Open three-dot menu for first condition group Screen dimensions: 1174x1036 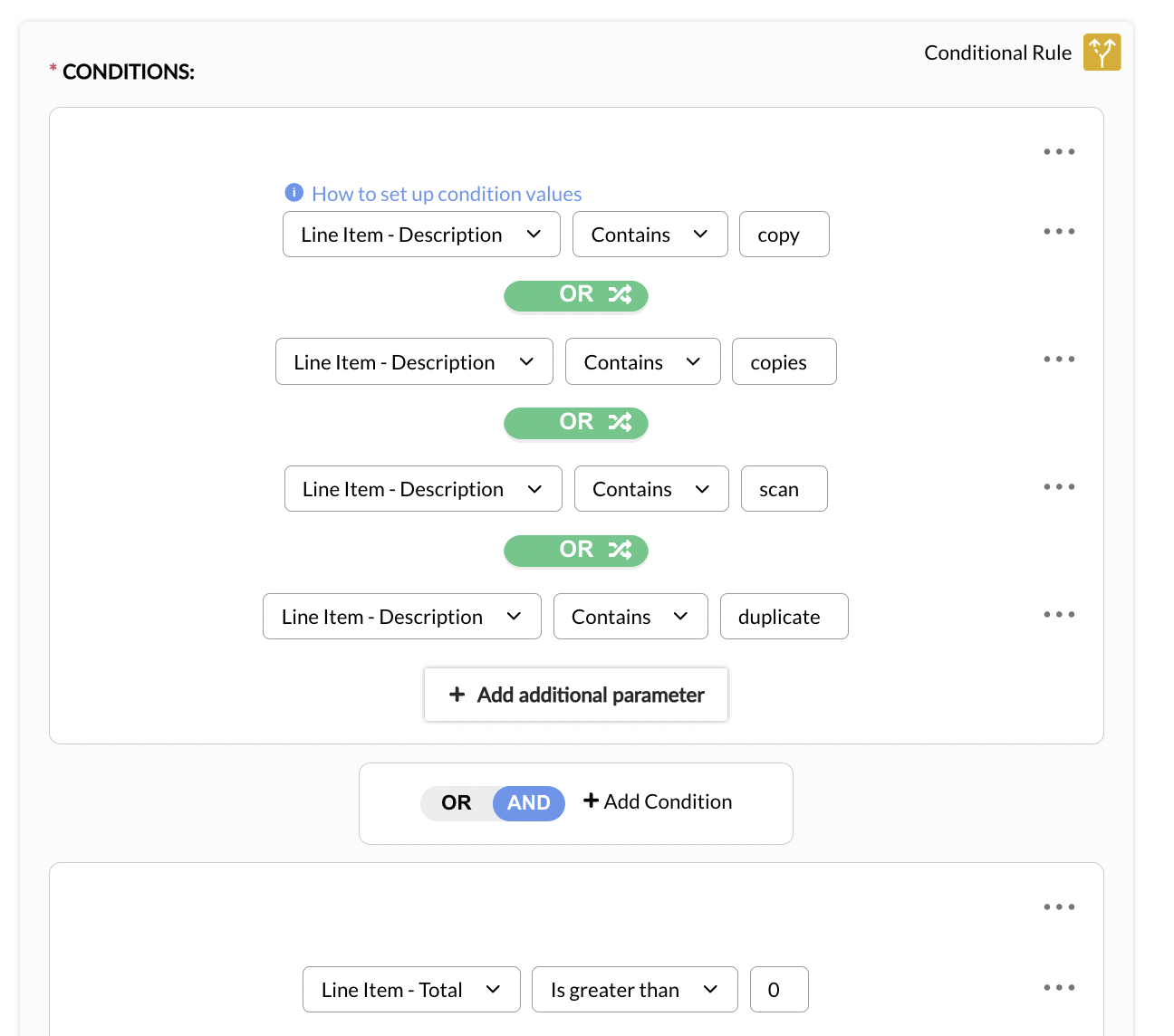(1058, 152)
